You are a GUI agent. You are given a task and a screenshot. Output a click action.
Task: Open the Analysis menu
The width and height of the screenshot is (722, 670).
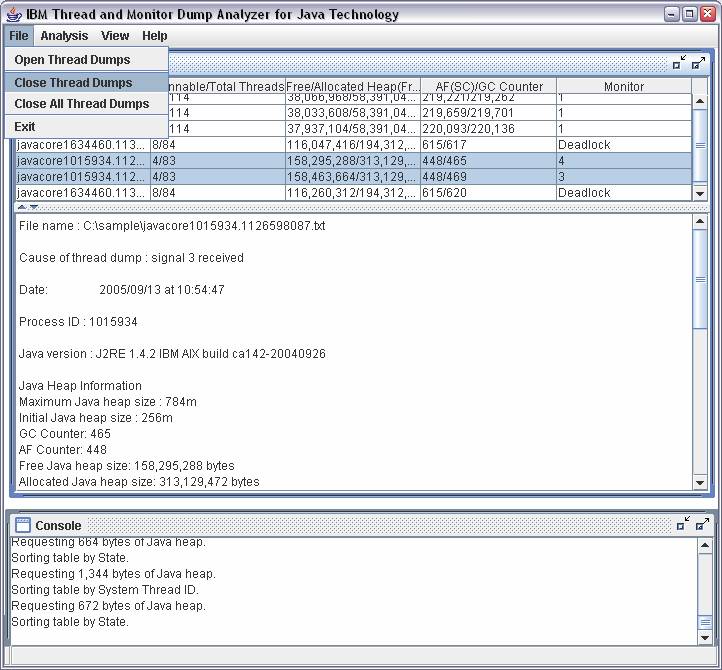[x=64, y=36]
